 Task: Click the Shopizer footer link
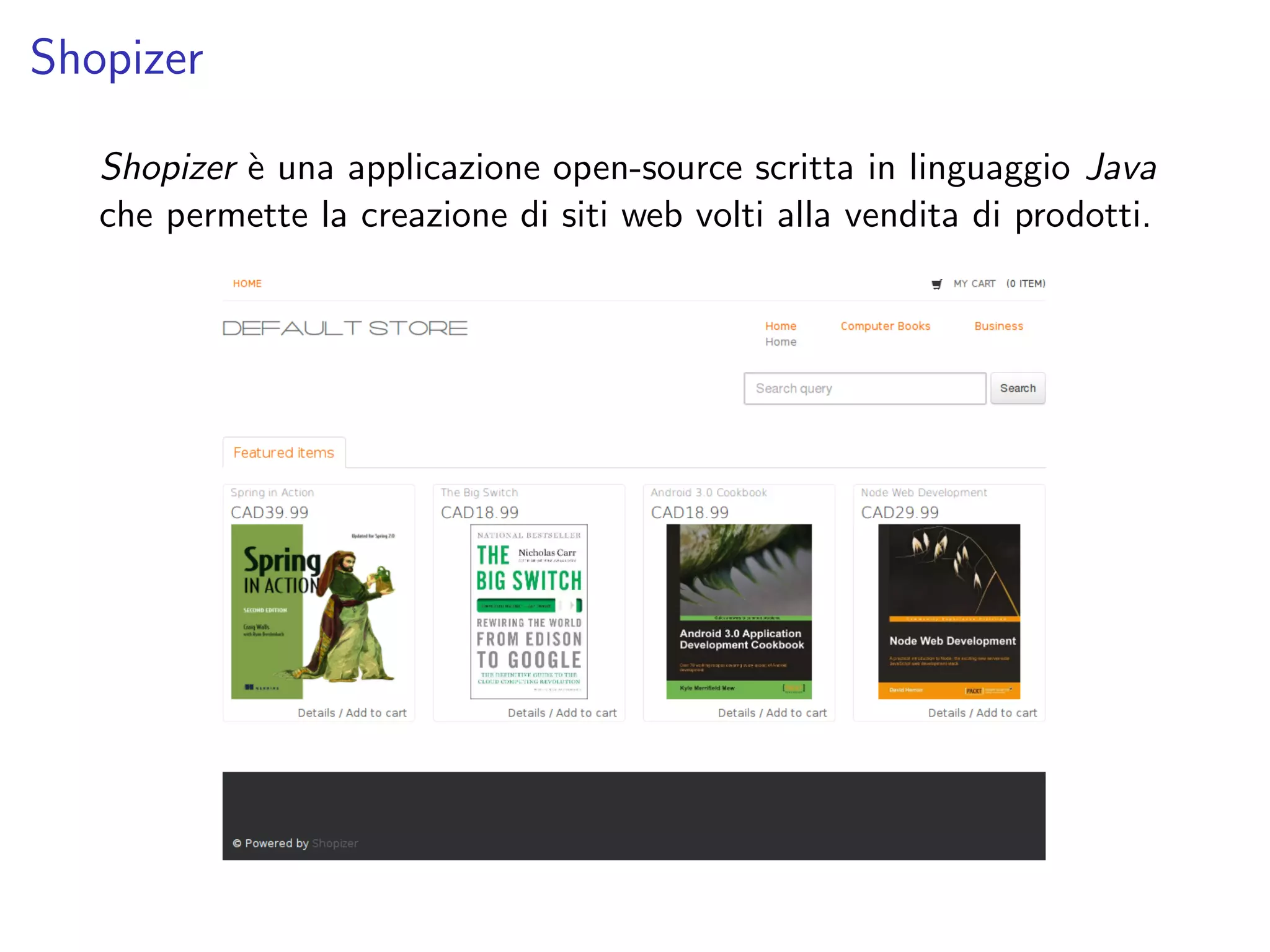[x=335, y=844]
